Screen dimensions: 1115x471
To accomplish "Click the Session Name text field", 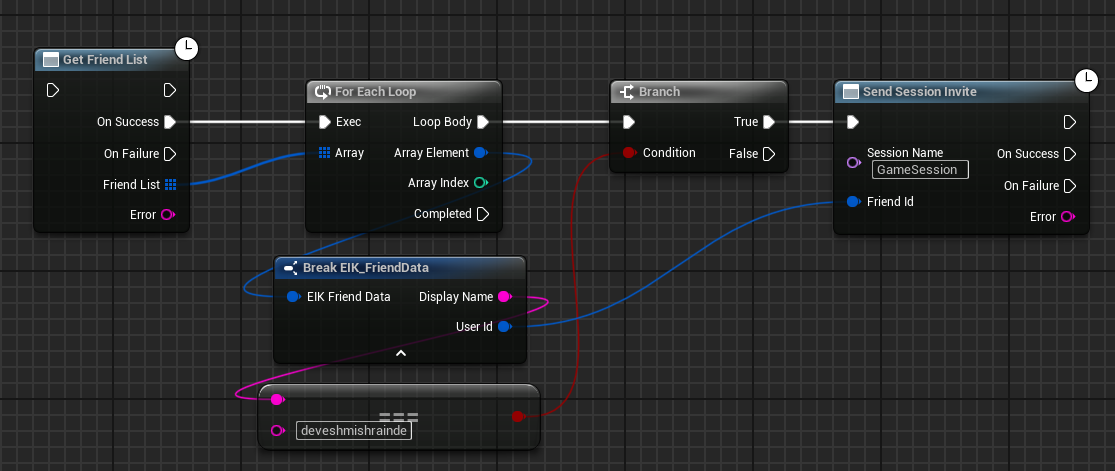I will [920, 170].
